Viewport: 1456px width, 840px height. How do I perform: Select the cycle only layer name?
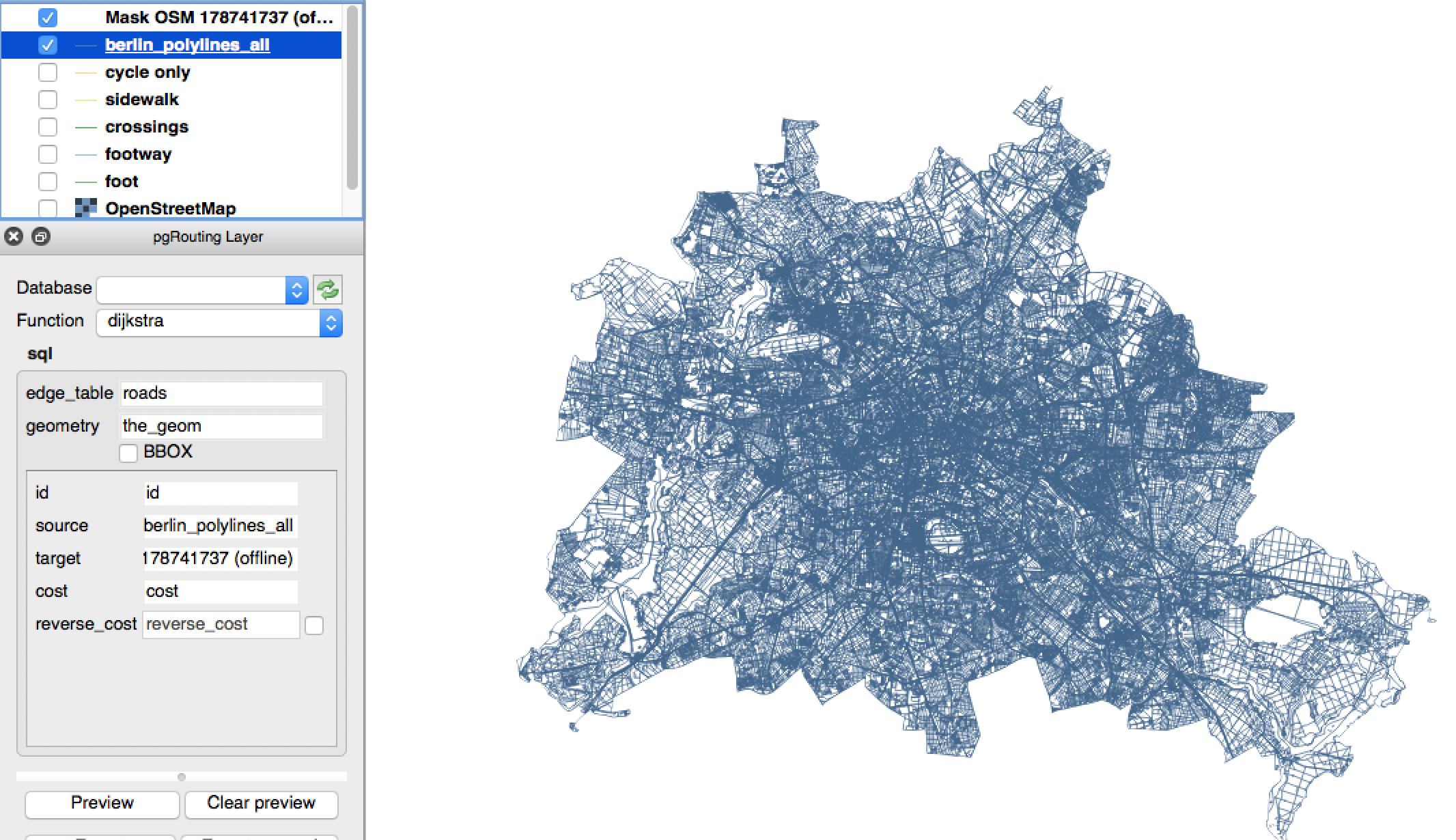click(x=148, y=72)
